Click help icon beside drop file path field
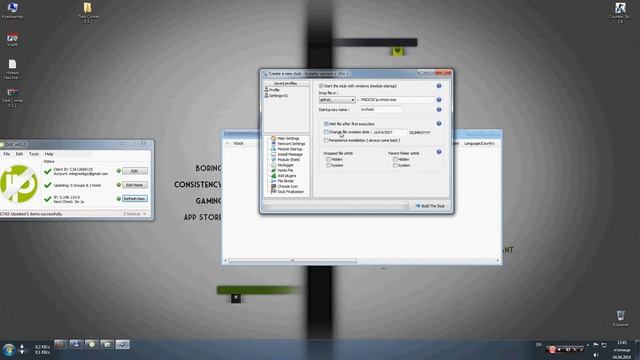Viewport: 640px width, 360px height. click(x=439, y=100)
